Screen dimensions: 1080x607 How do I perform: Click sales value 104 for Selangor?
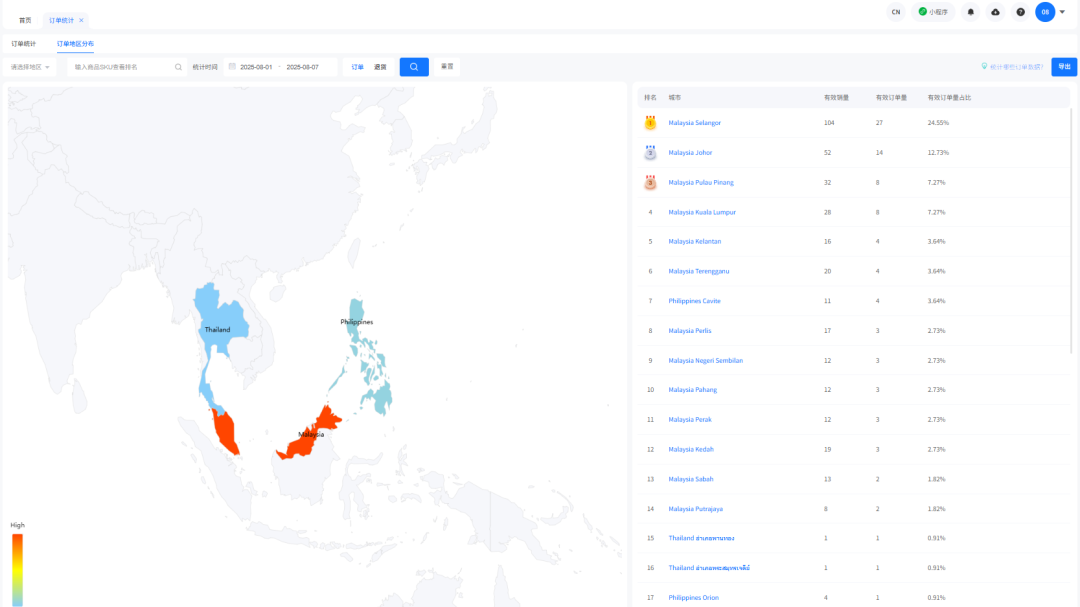click(x=829, y=123)
